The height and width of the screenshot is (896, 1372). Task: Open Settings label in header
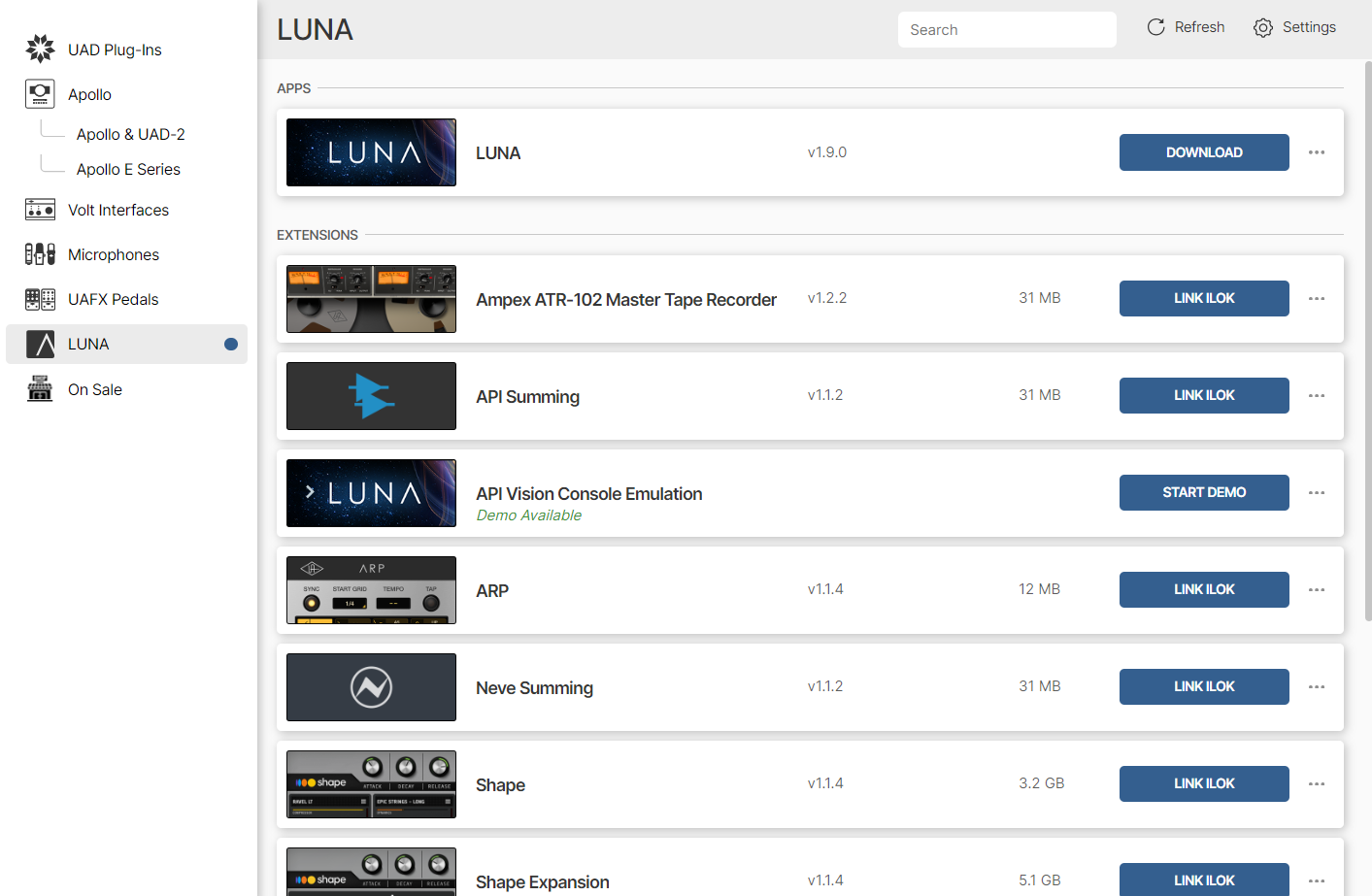click(x=1309, y=27)
